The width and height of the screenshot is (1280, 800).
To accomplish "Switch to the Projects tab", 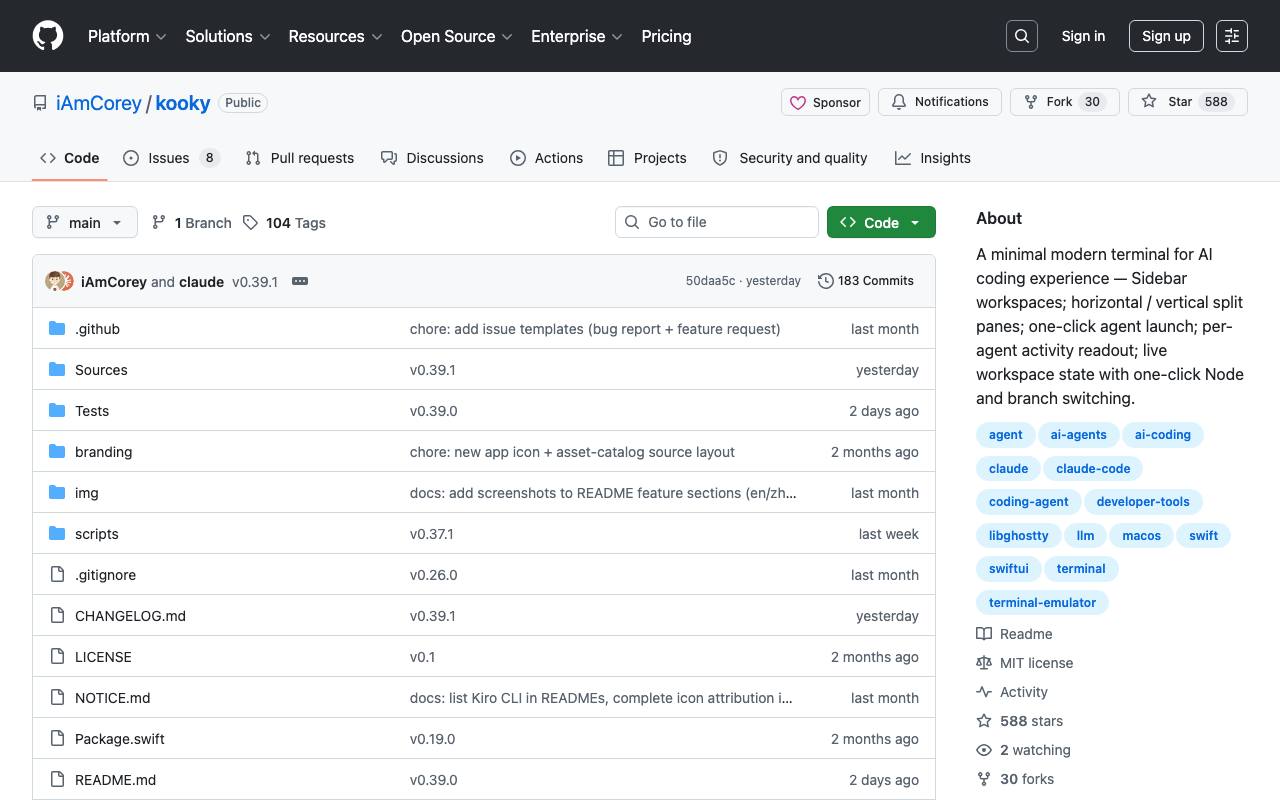I will (647, 158).
